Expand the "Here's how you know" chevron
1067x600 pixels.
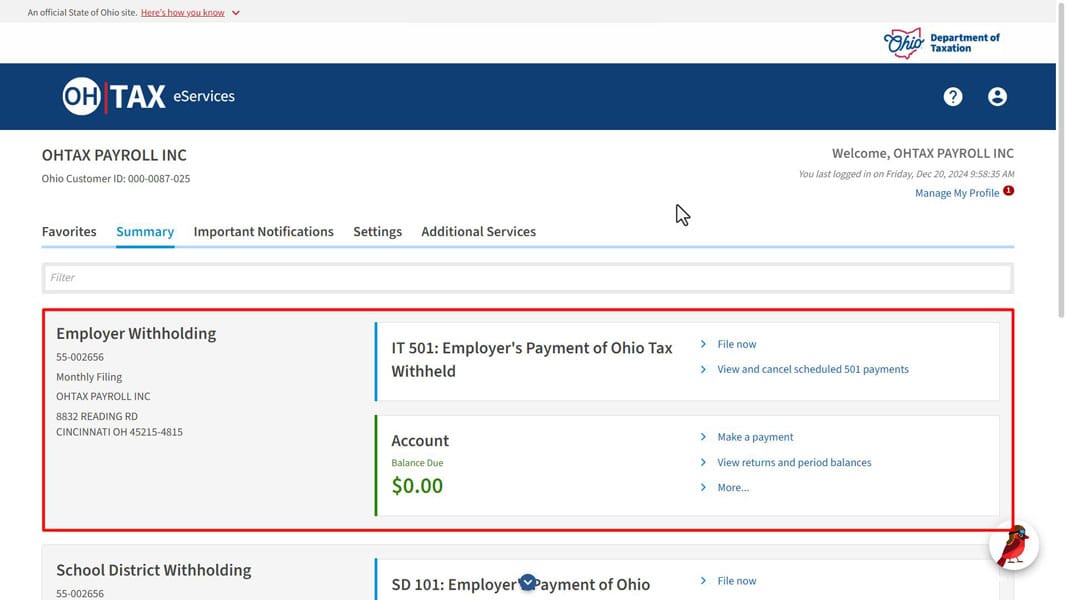pos(236,13)
